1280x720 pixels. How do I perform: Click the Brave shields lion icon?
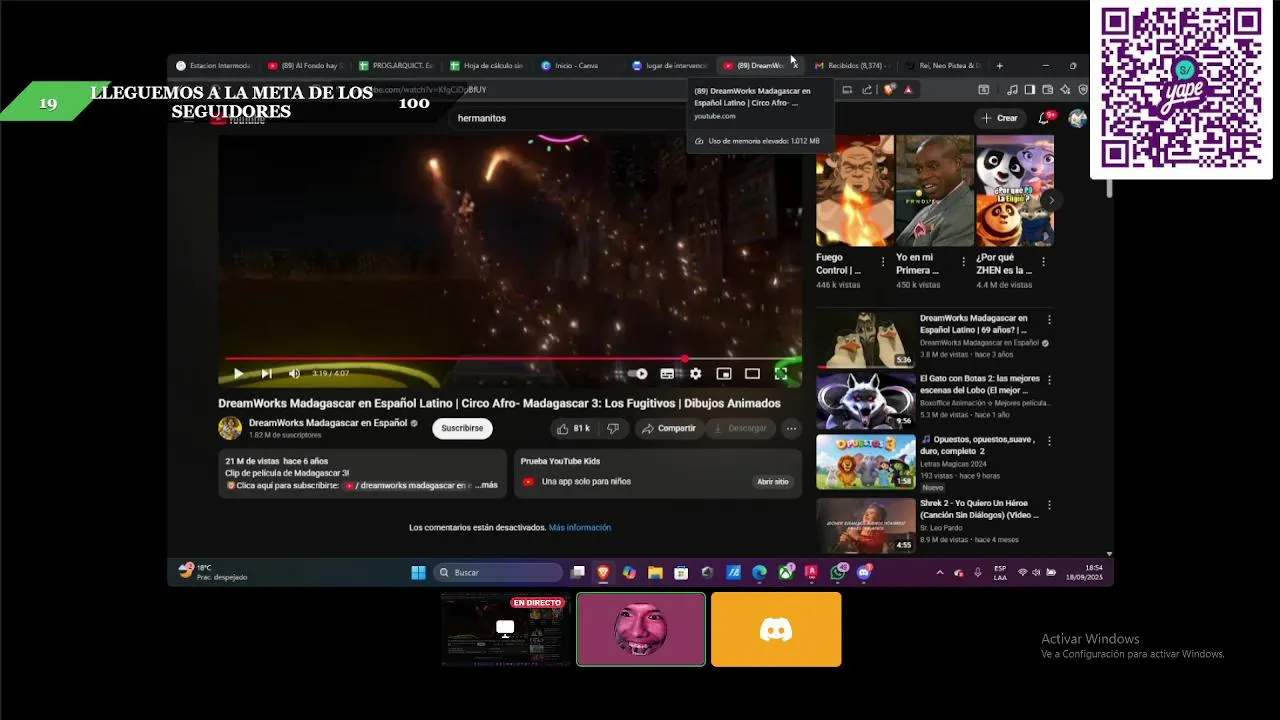point(889,90)
